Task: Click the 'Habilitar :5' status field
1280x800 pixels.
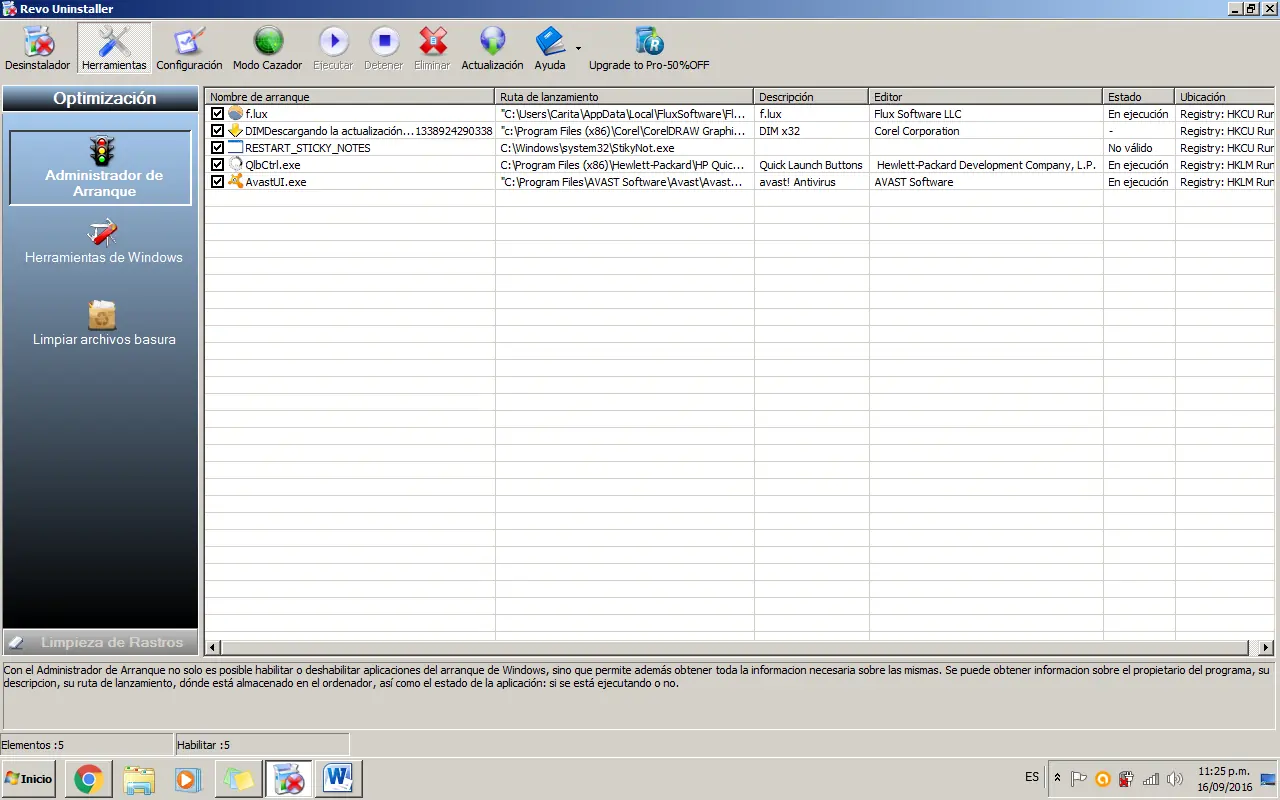Action: click(262, 744)
